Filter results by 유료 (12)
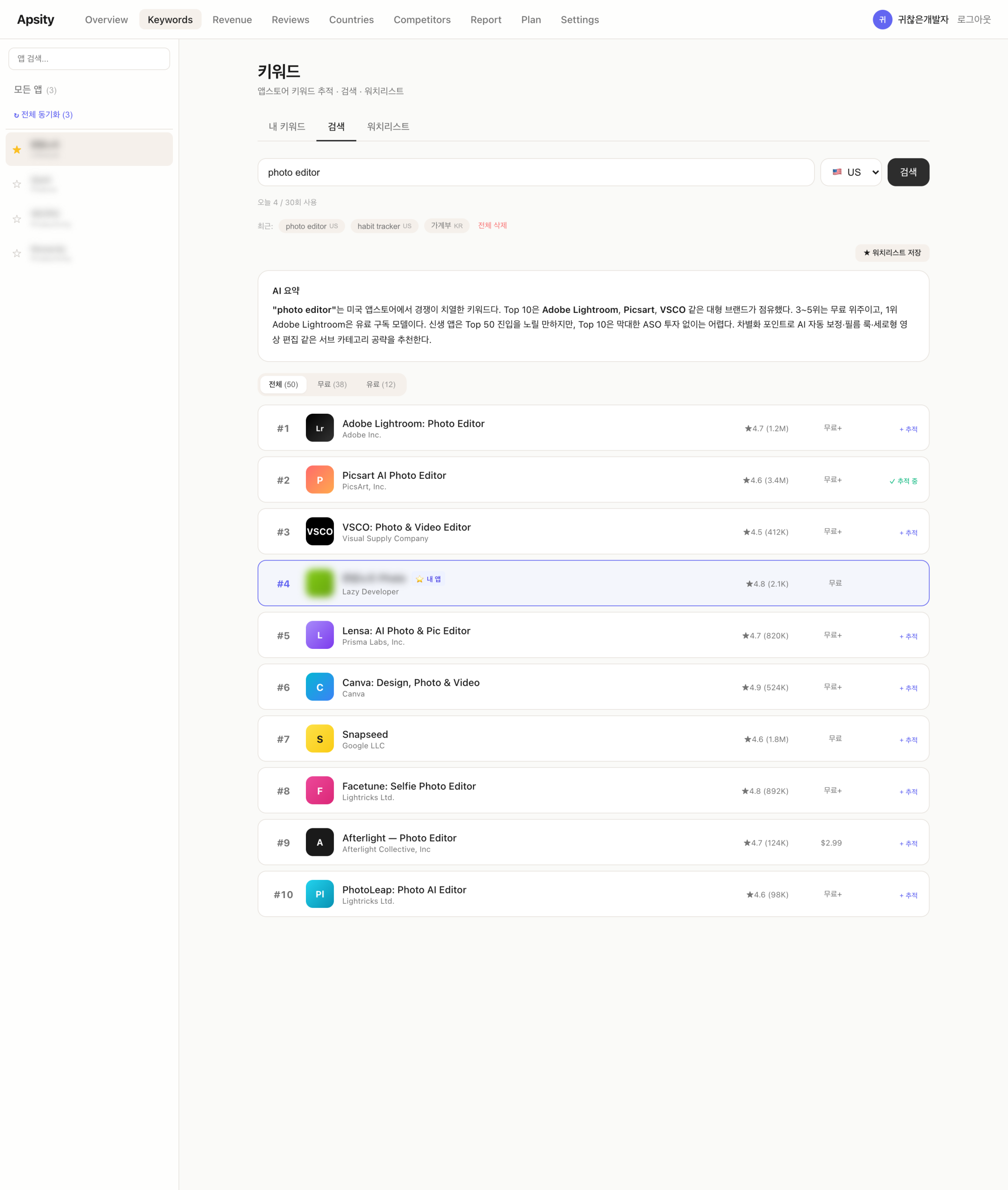This screenshot has height=1190, width=1008. [381, 384]
